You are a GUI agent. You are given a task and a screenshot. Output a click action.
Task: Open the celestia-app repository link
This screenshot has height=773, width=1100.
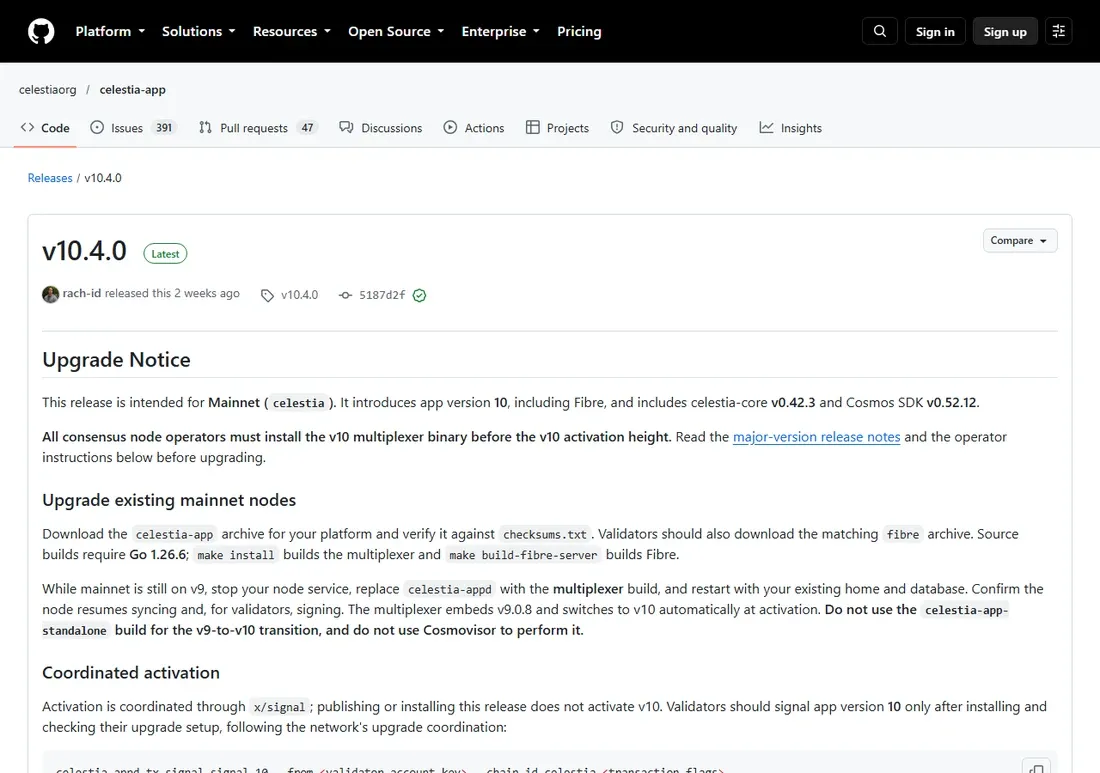point(133,90)
